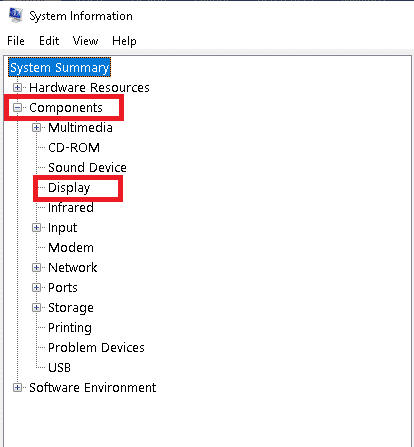Open the View menu

85,41
